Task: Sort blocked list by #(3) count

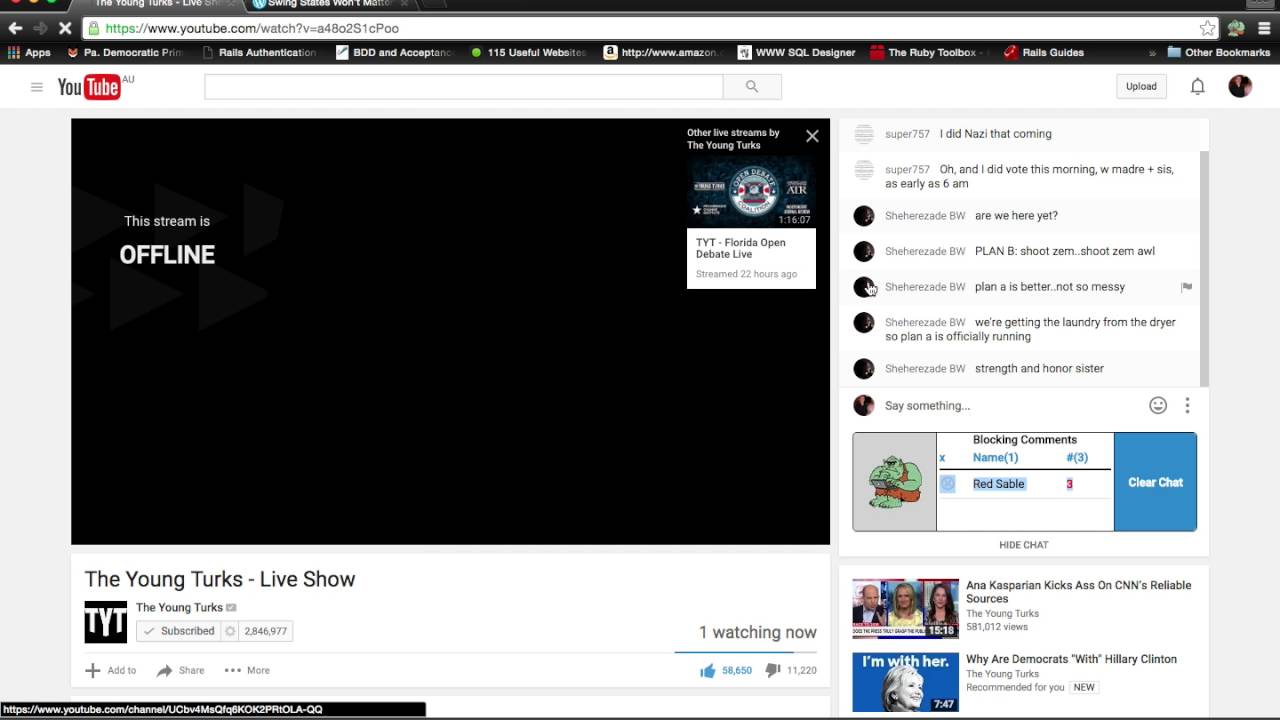Action: coord(1076,457)
